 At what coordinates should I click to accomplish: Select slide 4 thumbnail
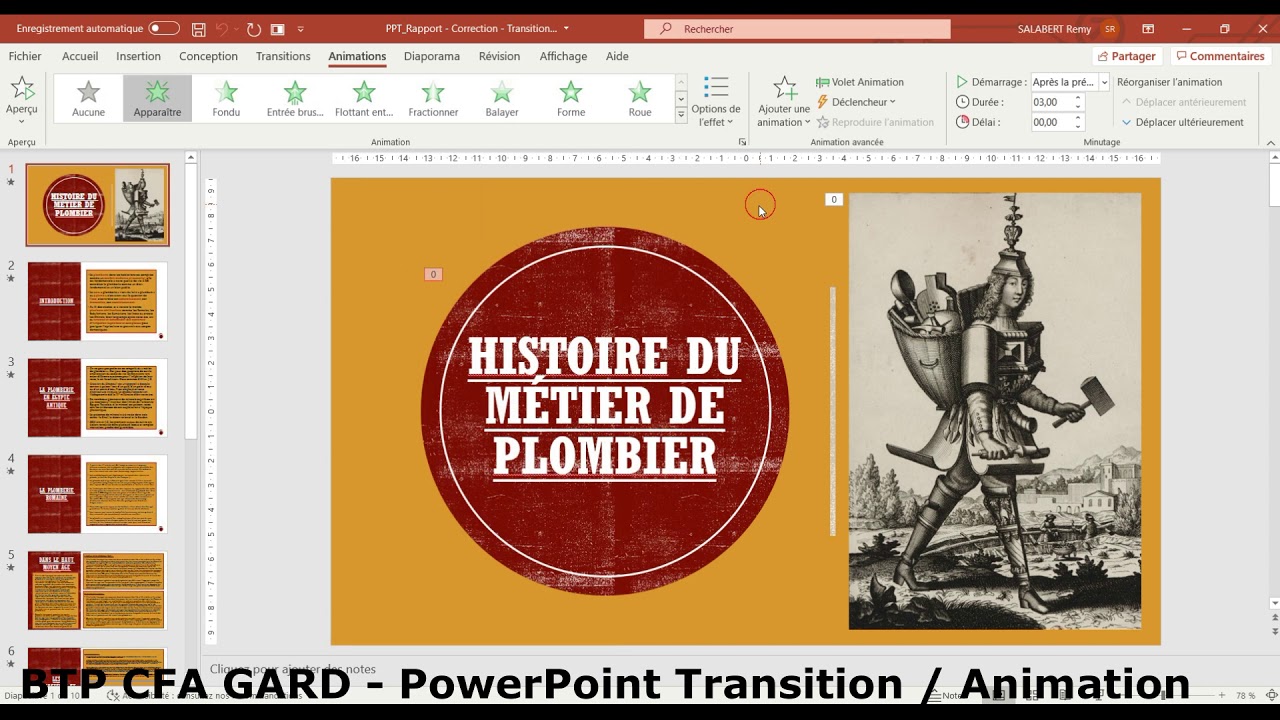pyautogui.click(x=97, y=493)
